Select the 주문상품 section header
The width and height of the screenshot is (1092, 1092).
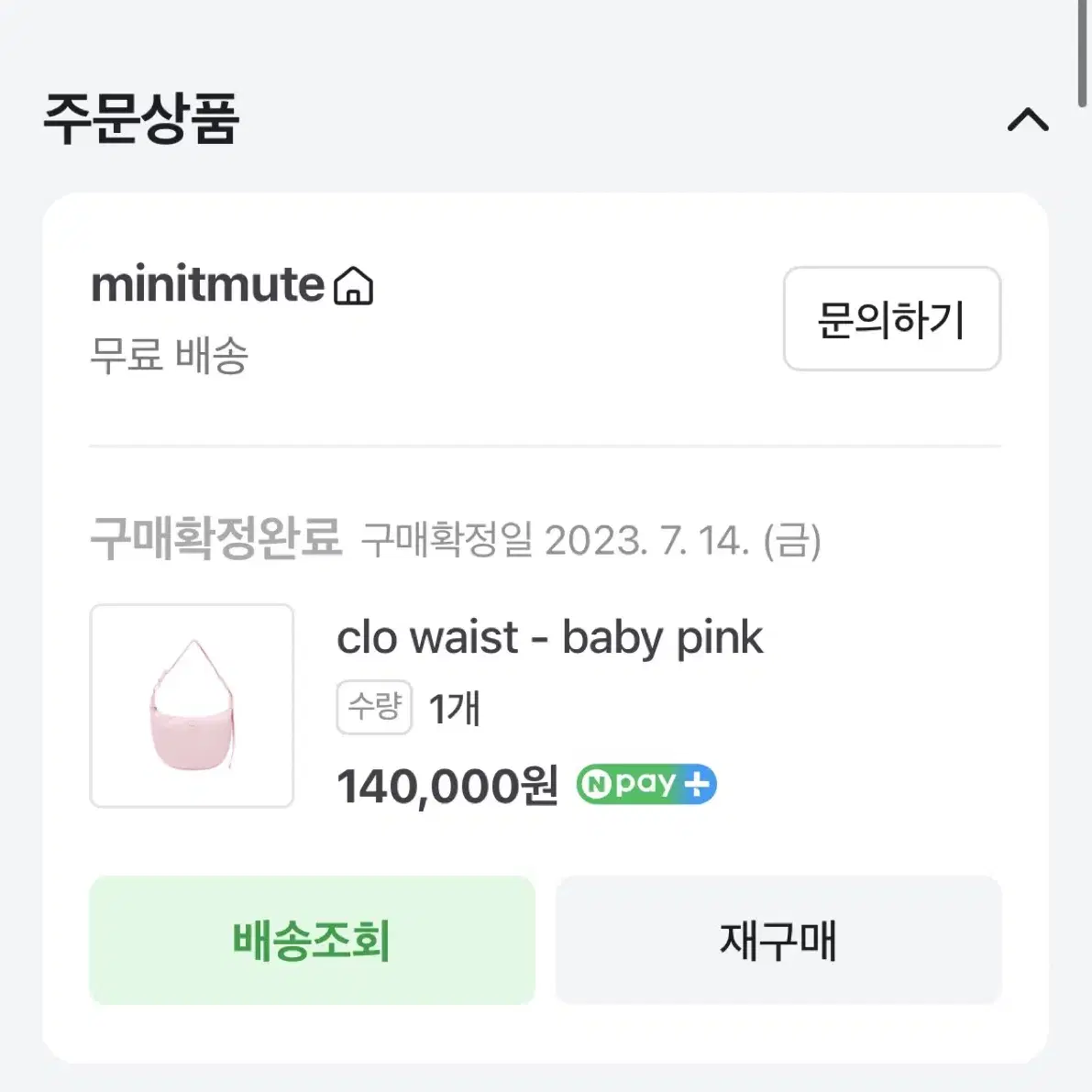coord(141,119)
